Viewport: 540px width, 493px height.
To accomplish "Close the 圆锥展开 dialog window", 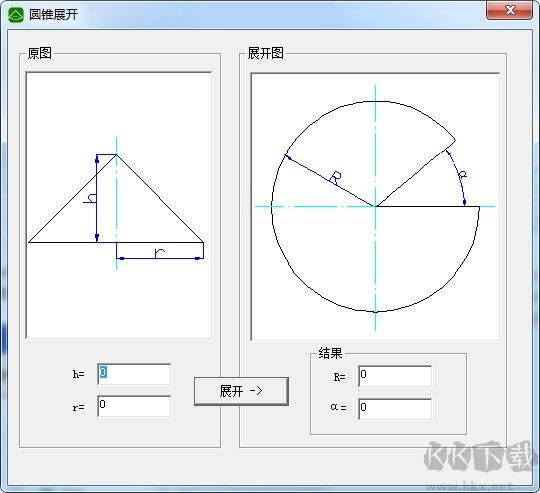I will [x=509, y=10].
